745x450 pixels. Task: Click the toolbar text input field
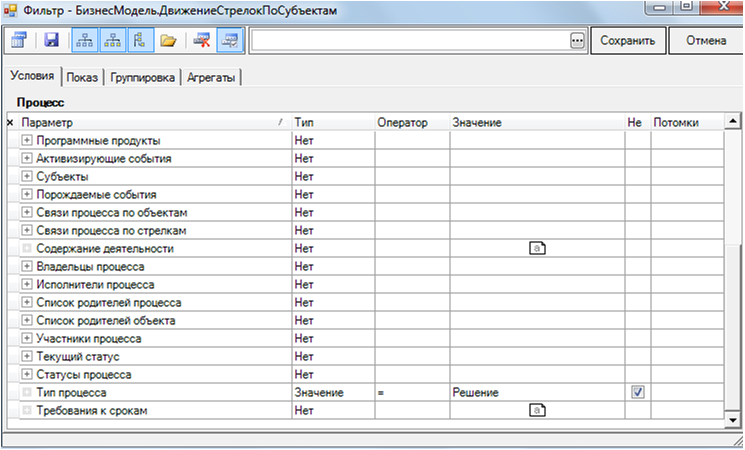click(x=408, y=41)
